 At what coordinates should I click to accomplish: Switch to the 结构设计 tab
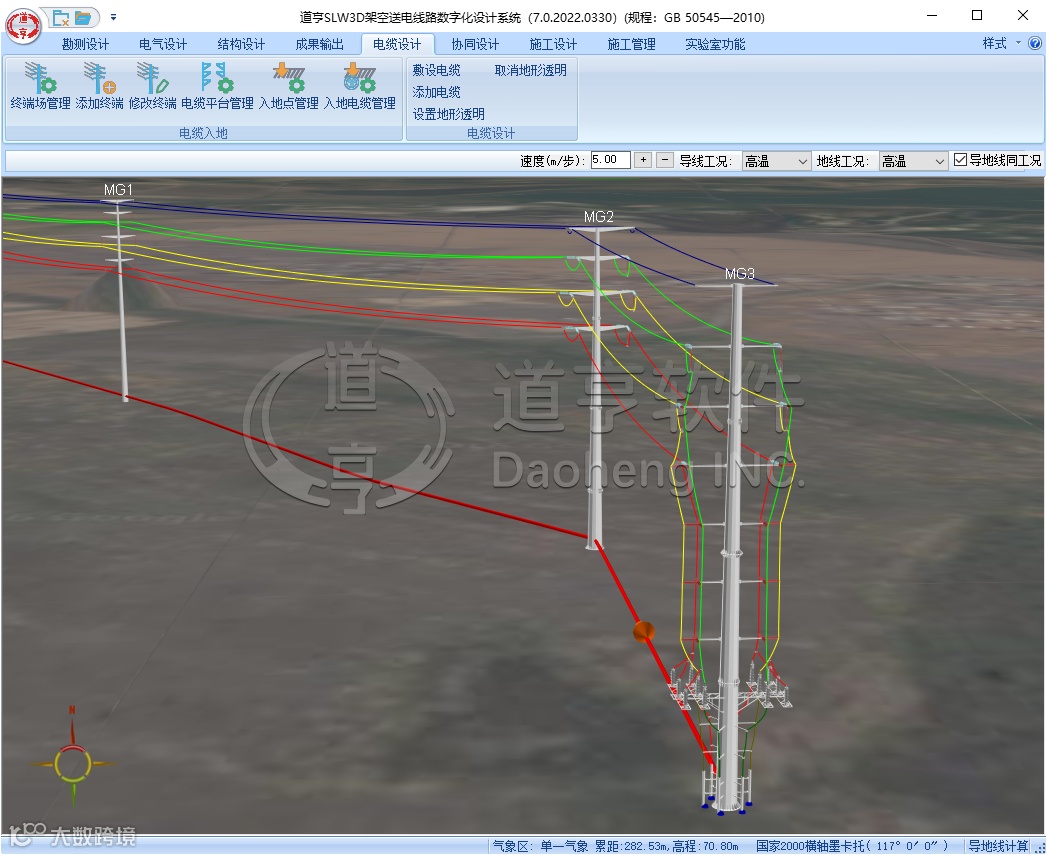(241, 44)
